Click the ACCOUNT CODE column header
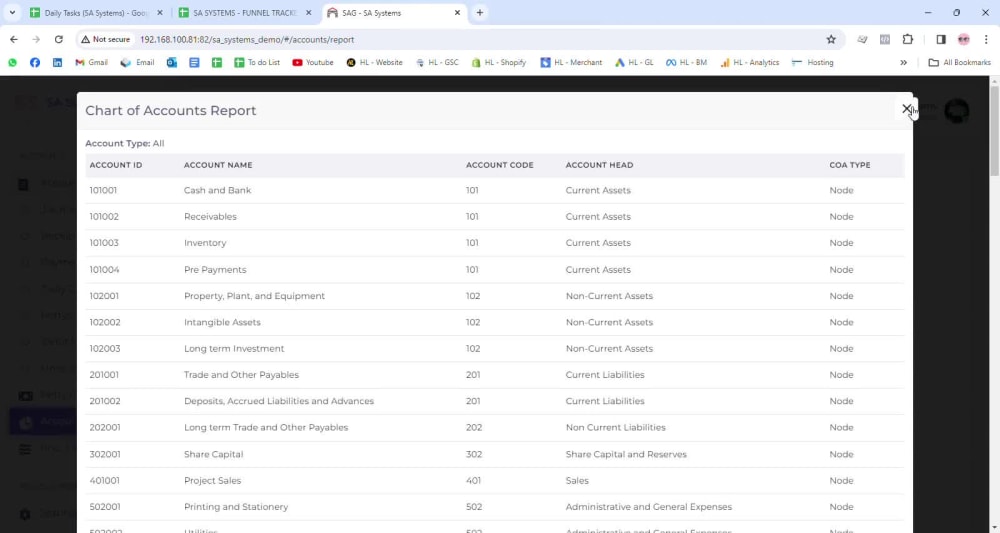 pyautogui.click(x=499, y=165)
